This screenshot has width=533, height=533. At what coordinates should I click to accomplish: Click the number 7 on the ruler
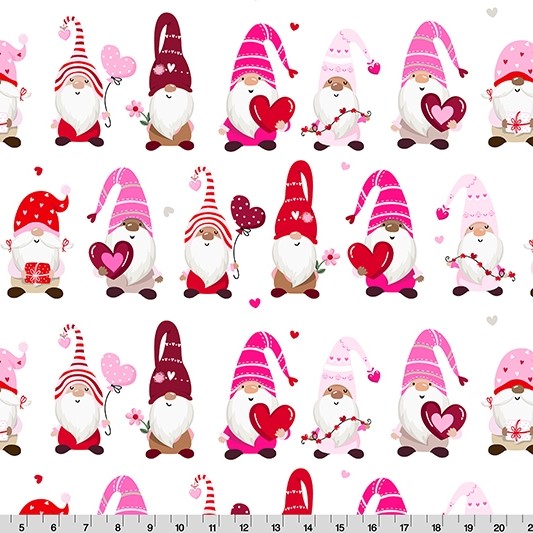click(85, 527)
